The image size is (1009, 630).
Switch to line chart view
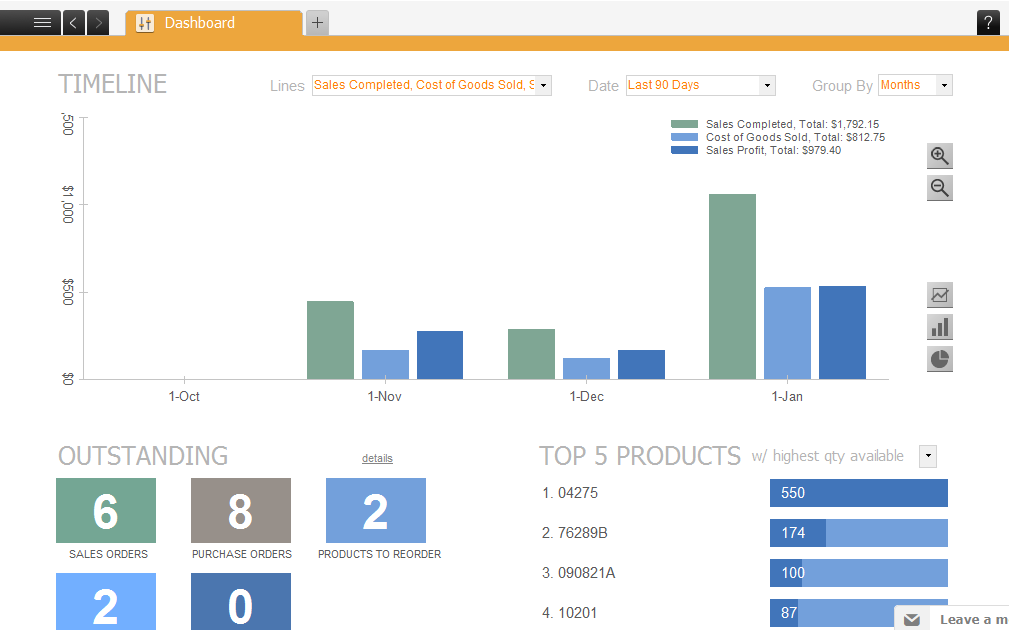(x=939, y=295)
